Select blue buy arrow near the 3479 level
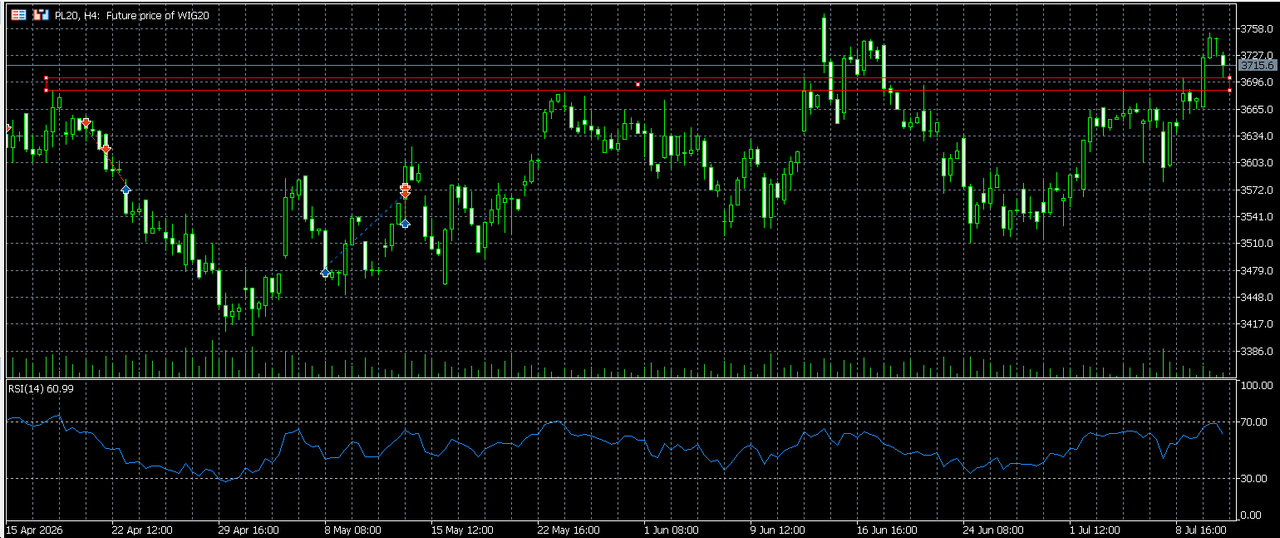The height and width of the screenshot is (538, 1280). click(x=326, y=272)
